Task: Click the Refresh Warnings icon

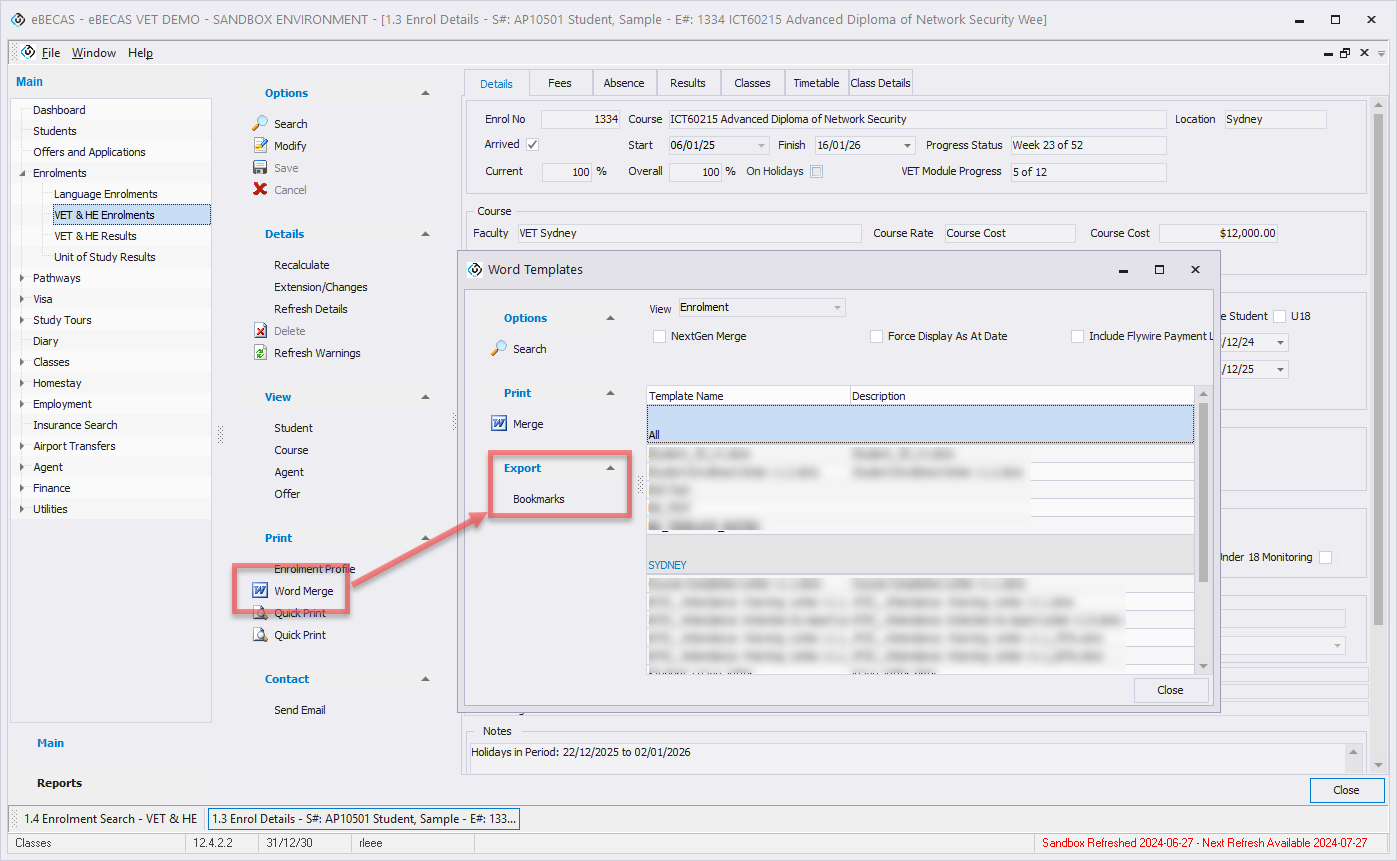Action: click(x=260, y=353)
